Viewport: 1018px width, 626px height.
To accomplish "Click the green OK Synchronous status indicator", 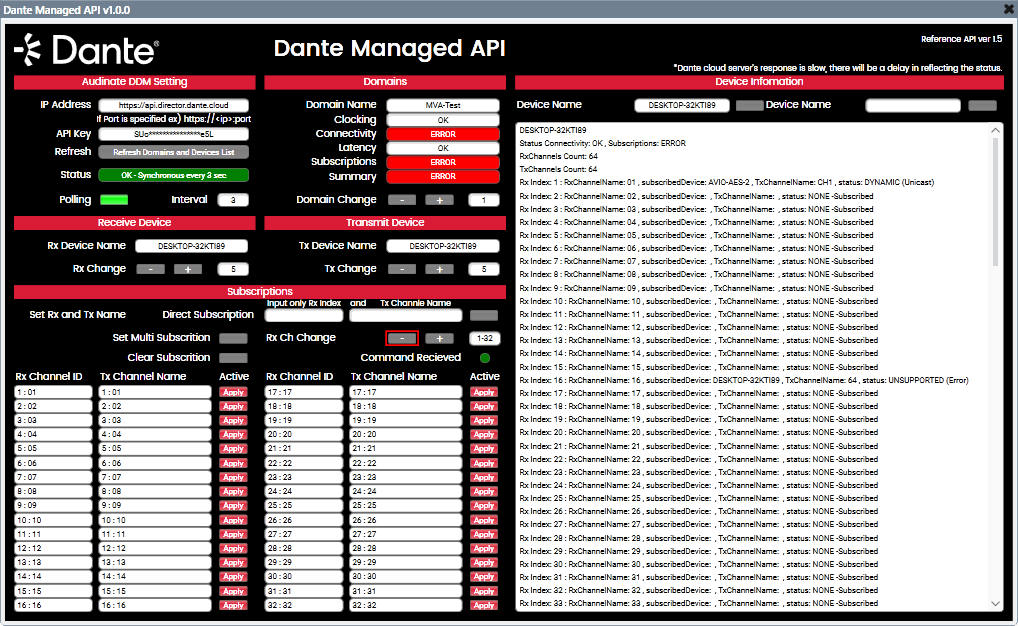I will point(173,175).
